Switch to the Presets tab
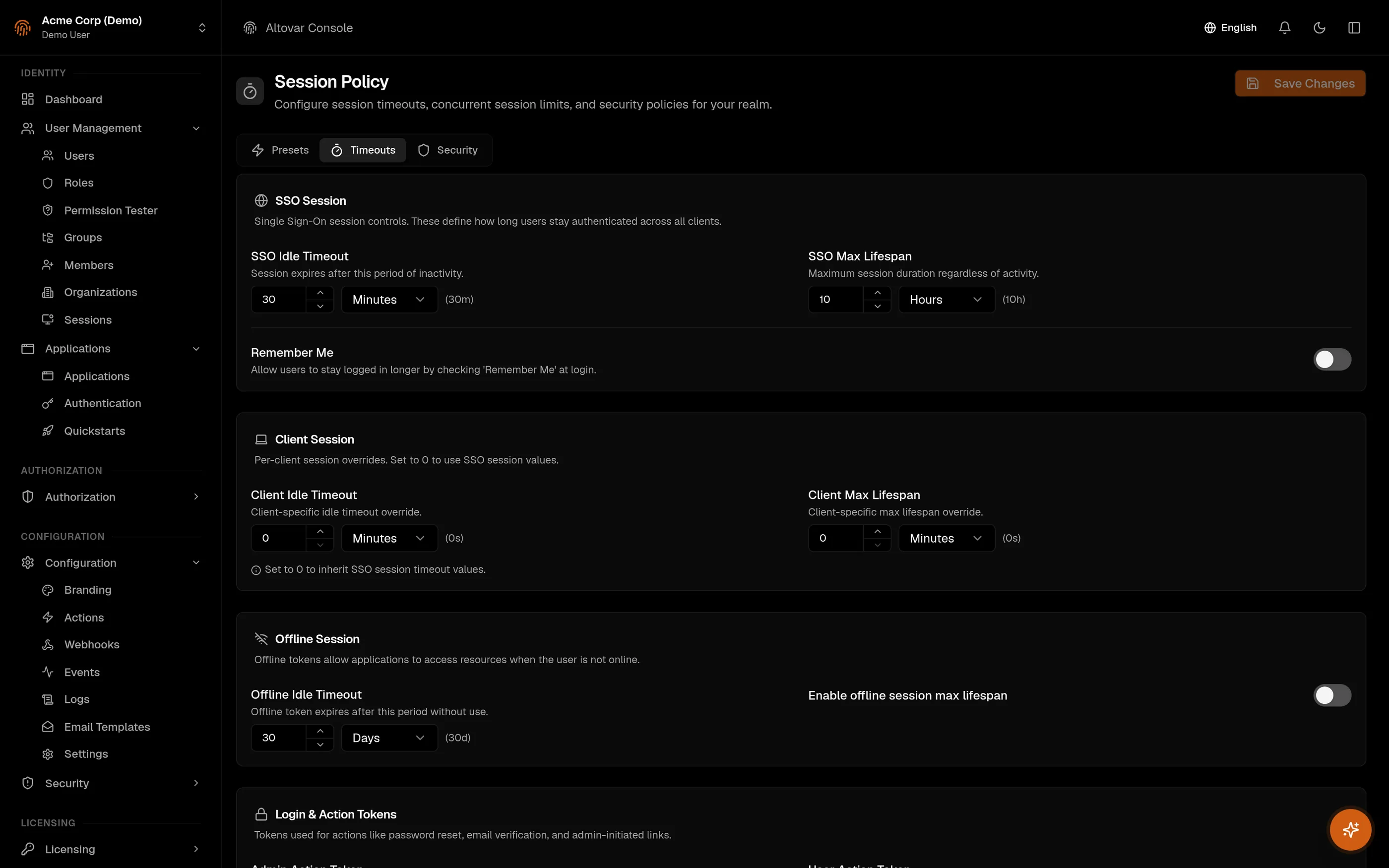Viewport: 1389px width, 868px height. click(281, 150)
